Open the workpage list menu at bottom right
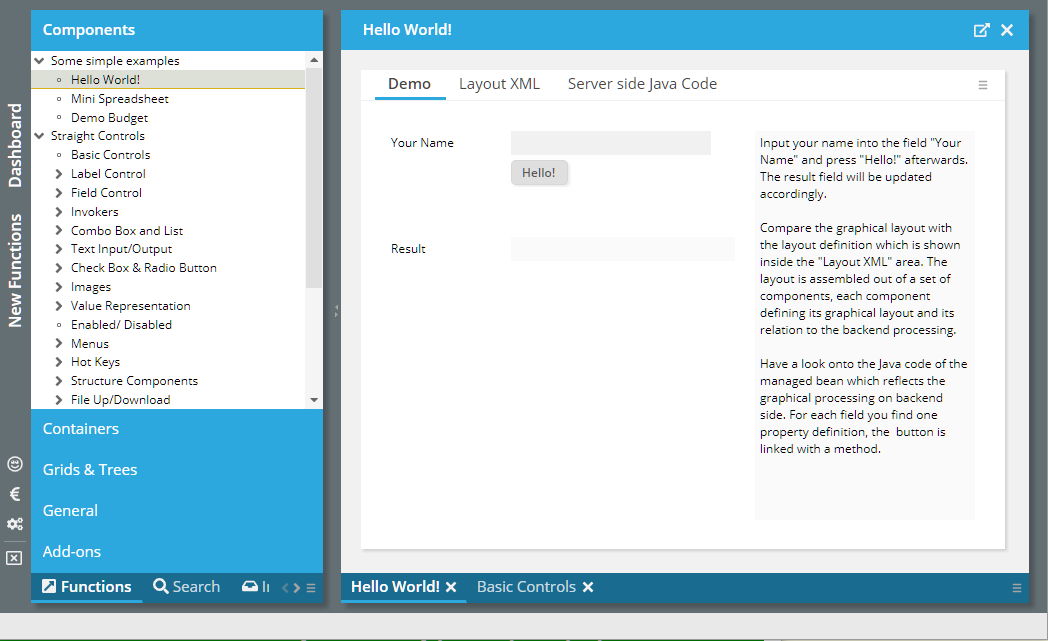Viewport: 1048px width, 641px height. pos(1017,588)
